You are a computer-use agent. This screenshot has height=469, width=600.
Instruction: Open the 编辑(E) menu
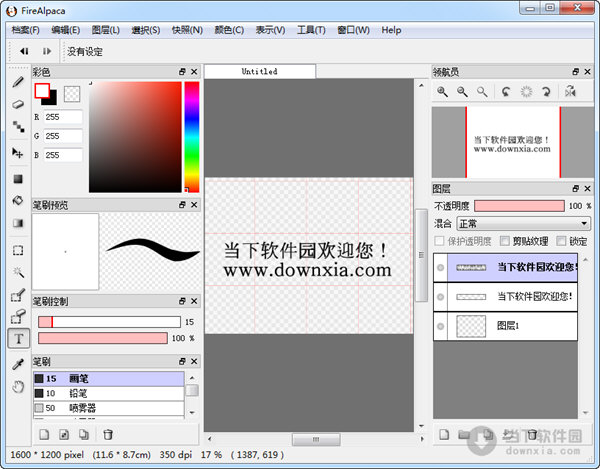click(x=65, y=30)
